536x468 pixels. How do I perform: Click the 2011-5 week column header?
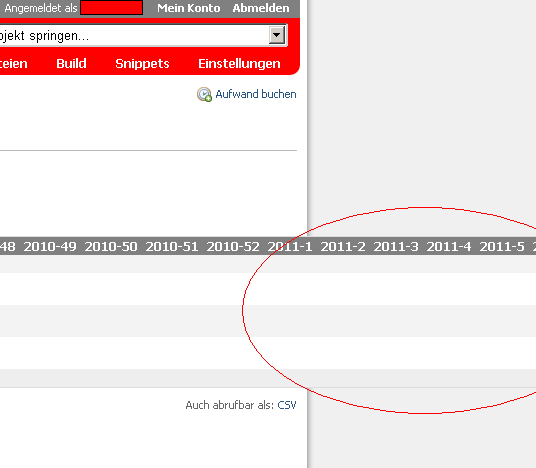502,246
